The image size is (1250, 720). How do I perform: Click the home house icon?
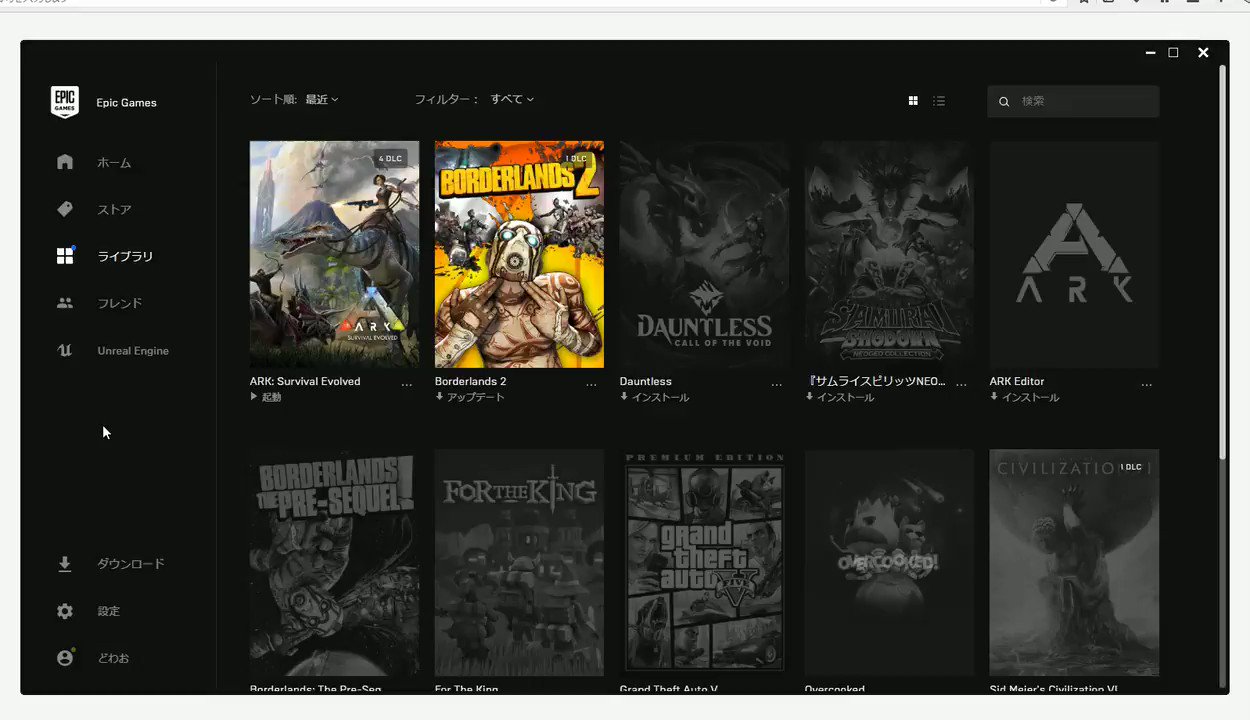click(65, 162)
